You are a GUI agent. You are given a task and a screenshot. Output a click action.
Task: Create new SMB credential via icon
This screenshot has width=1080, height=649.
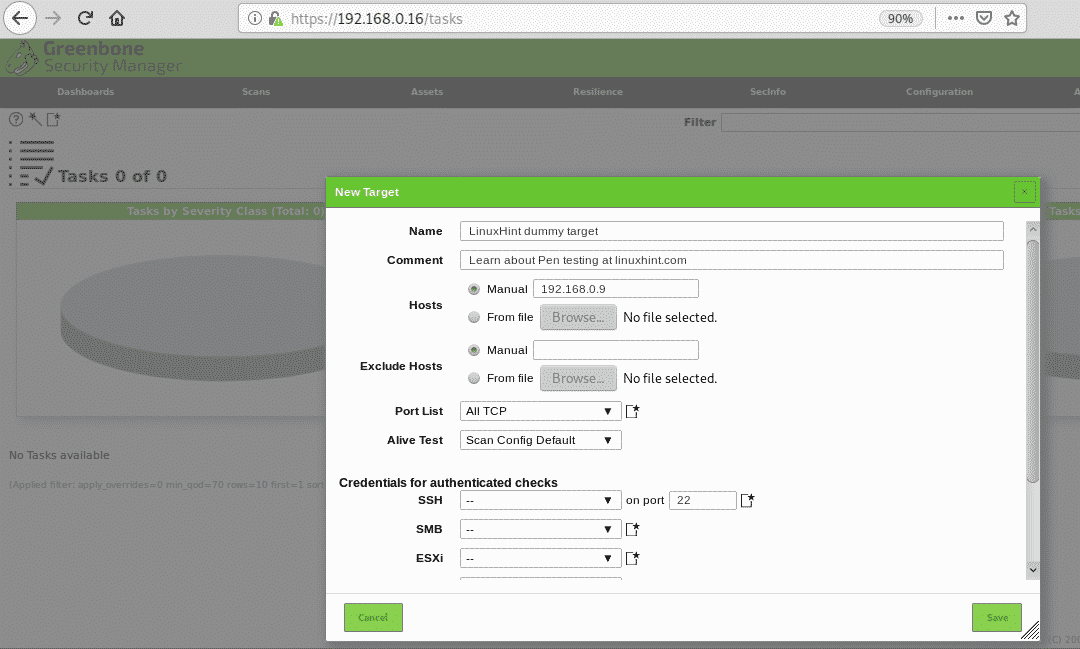(x=632, y=529)
